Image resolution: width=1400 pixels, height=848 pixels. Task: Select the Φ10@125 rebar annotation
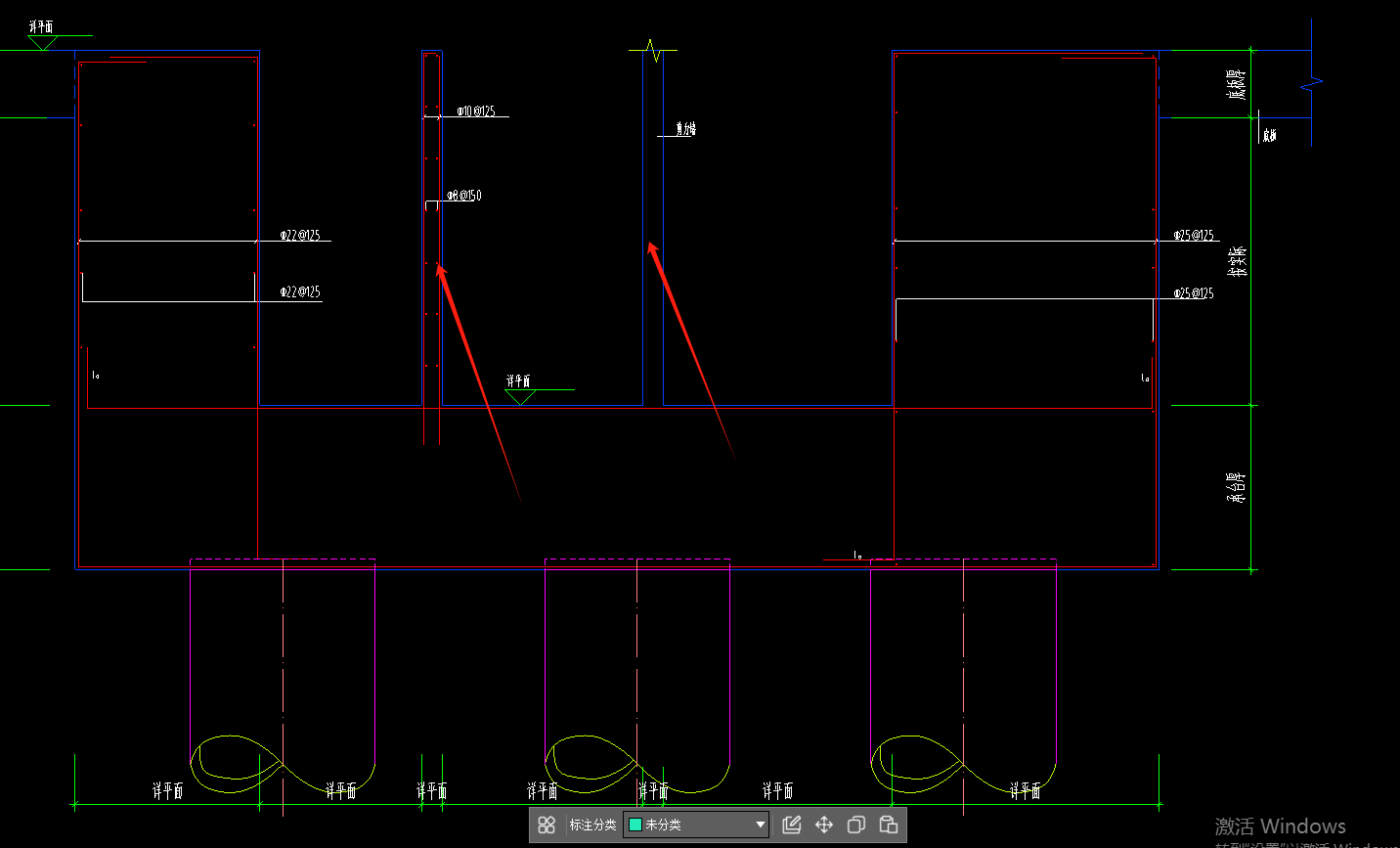coord(476,112)
